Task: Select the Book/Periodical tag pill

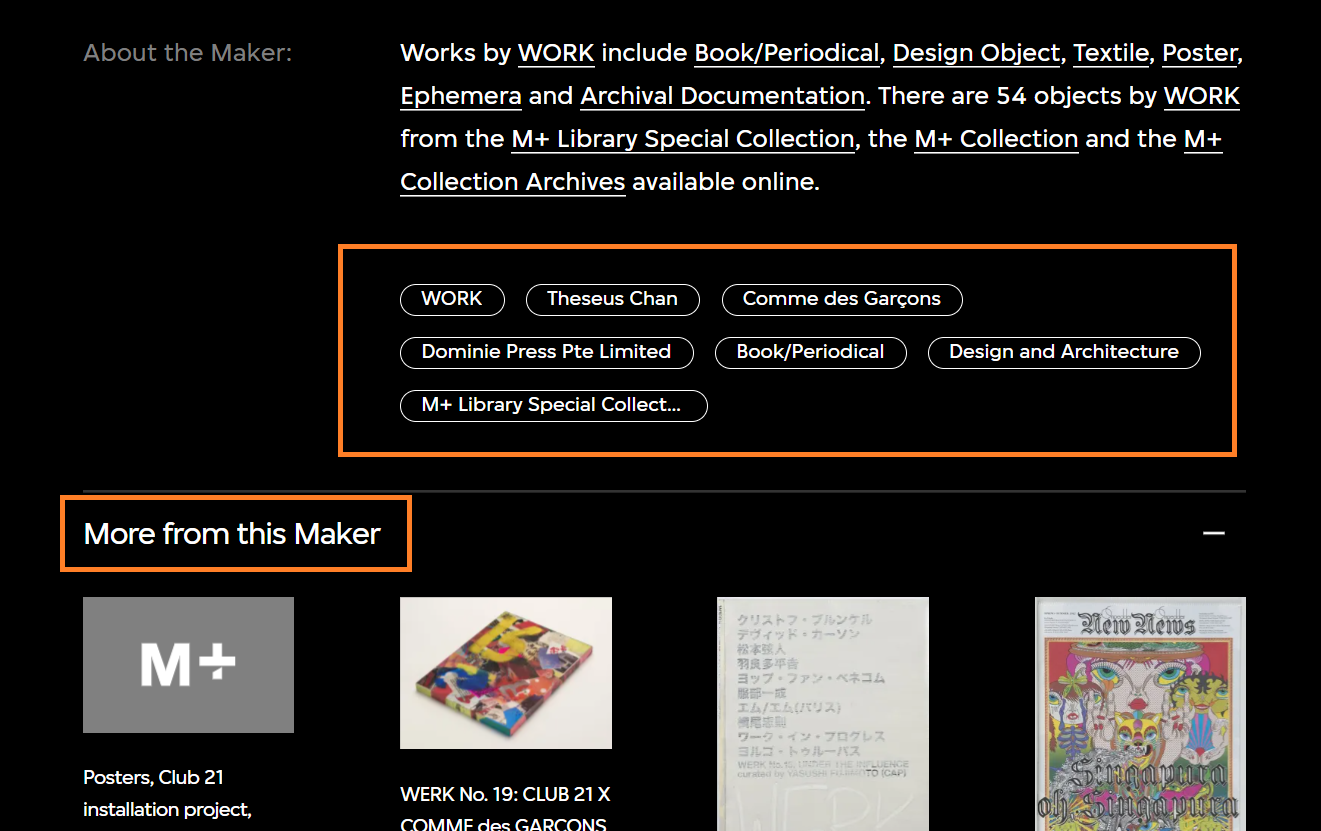Action: [x=810, y=352]
